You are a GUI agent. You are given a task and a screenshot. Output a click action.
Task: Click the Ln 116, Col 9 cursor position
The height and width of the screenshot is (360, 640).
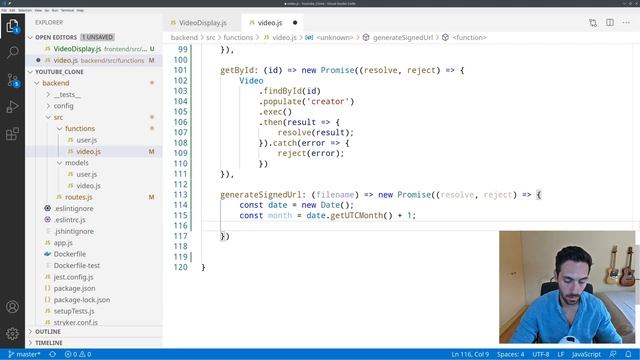coord(470,354)
